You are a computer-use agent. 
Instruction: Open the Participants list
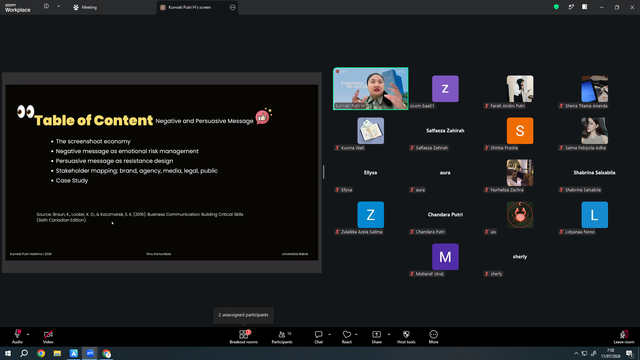(282, 337)
